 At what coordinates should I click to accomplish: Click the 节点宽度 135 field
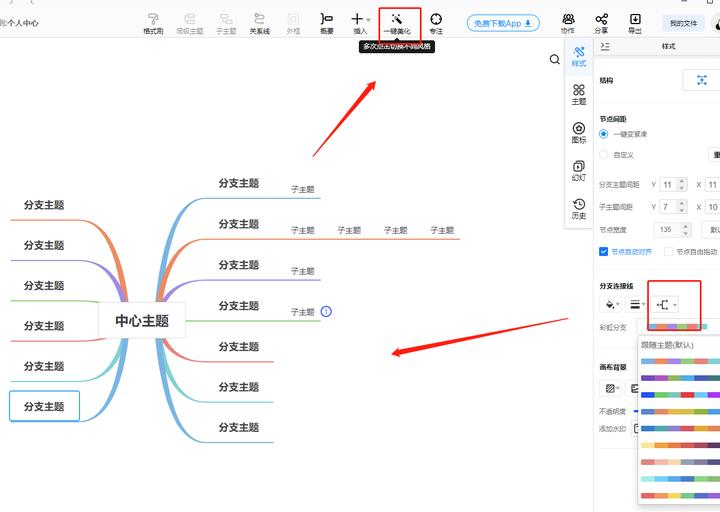(668, 230)
